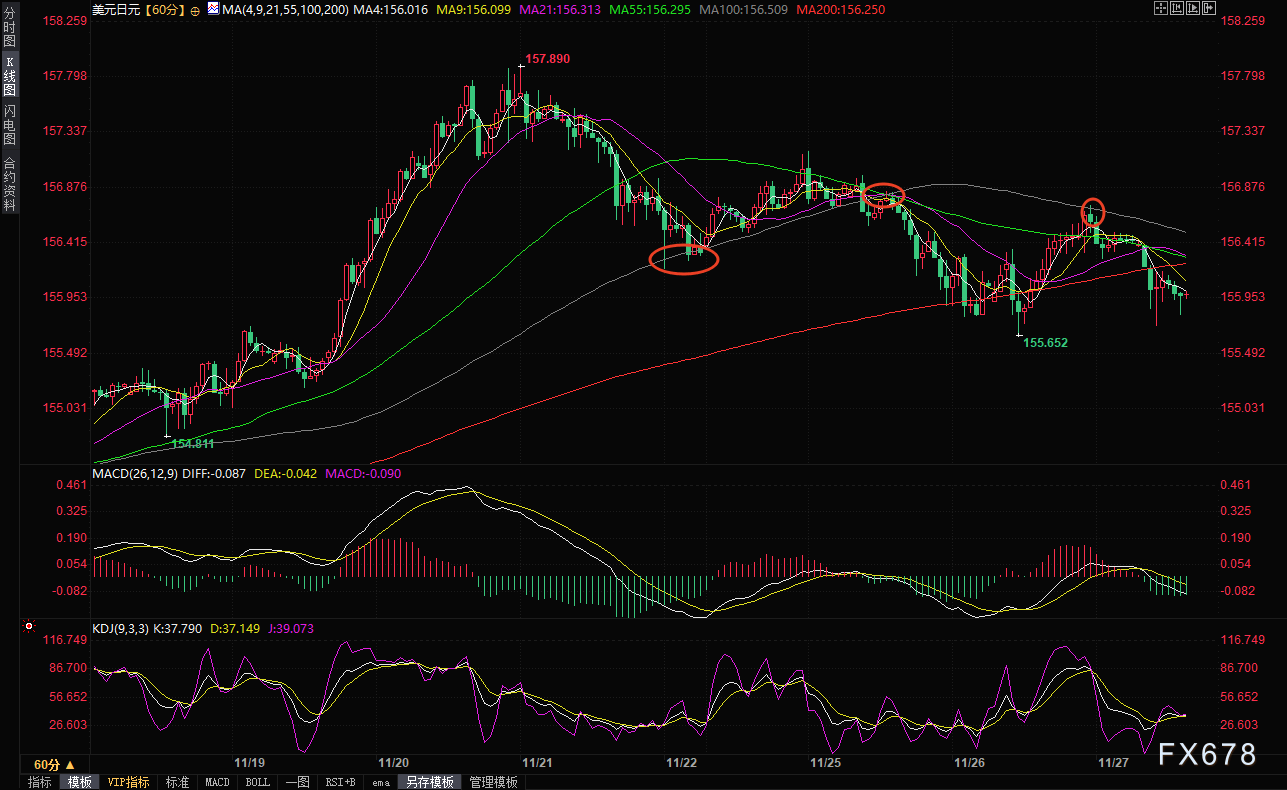1287x790 pixels.
Task: Apply the BOLL template
Action: (x=257, y=782)
